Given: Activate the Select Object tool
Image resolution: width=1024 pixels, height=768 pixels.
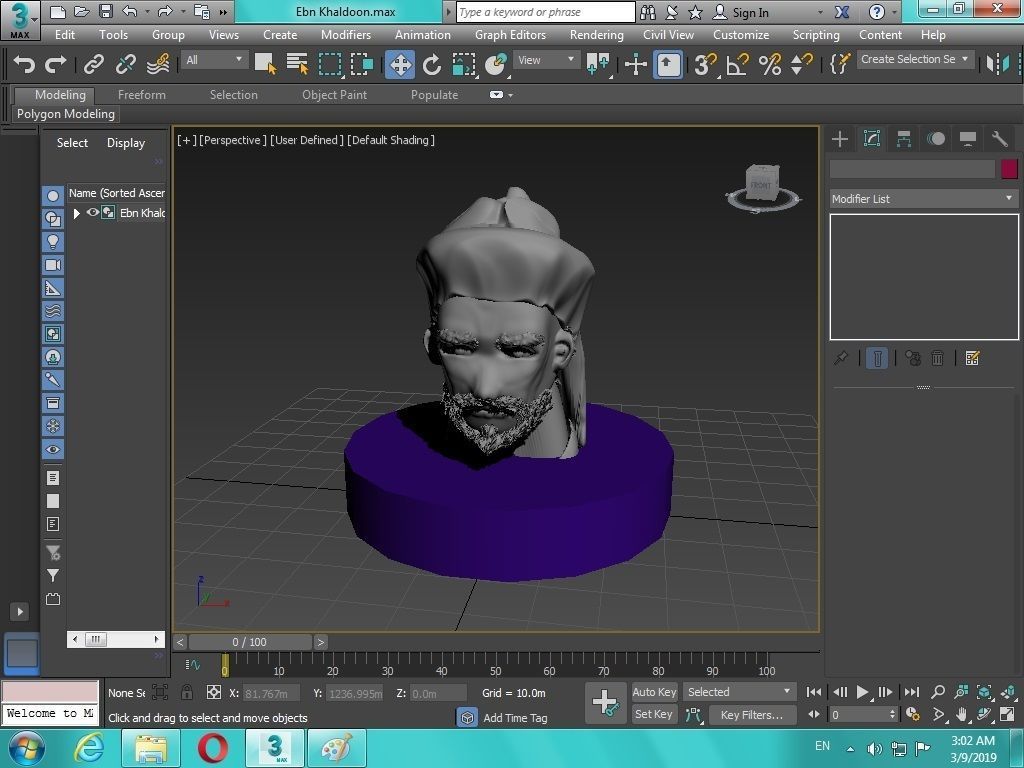Looking at the screenshot, I should pyautogui.click(x=265, y=64).
